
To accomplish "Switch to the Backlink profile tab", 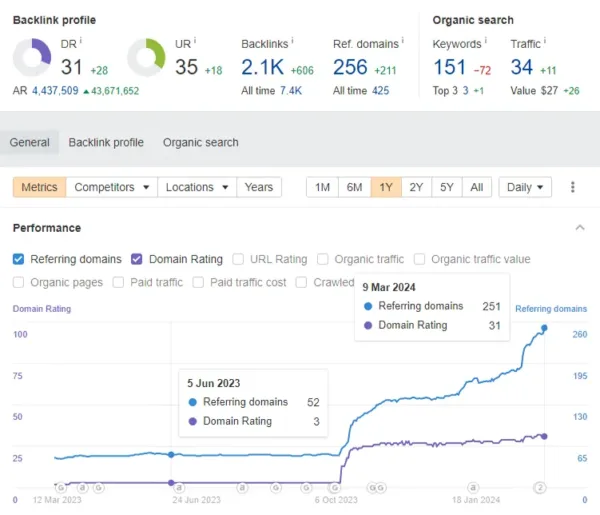I will pyautogui.click(x=106, y=142).
